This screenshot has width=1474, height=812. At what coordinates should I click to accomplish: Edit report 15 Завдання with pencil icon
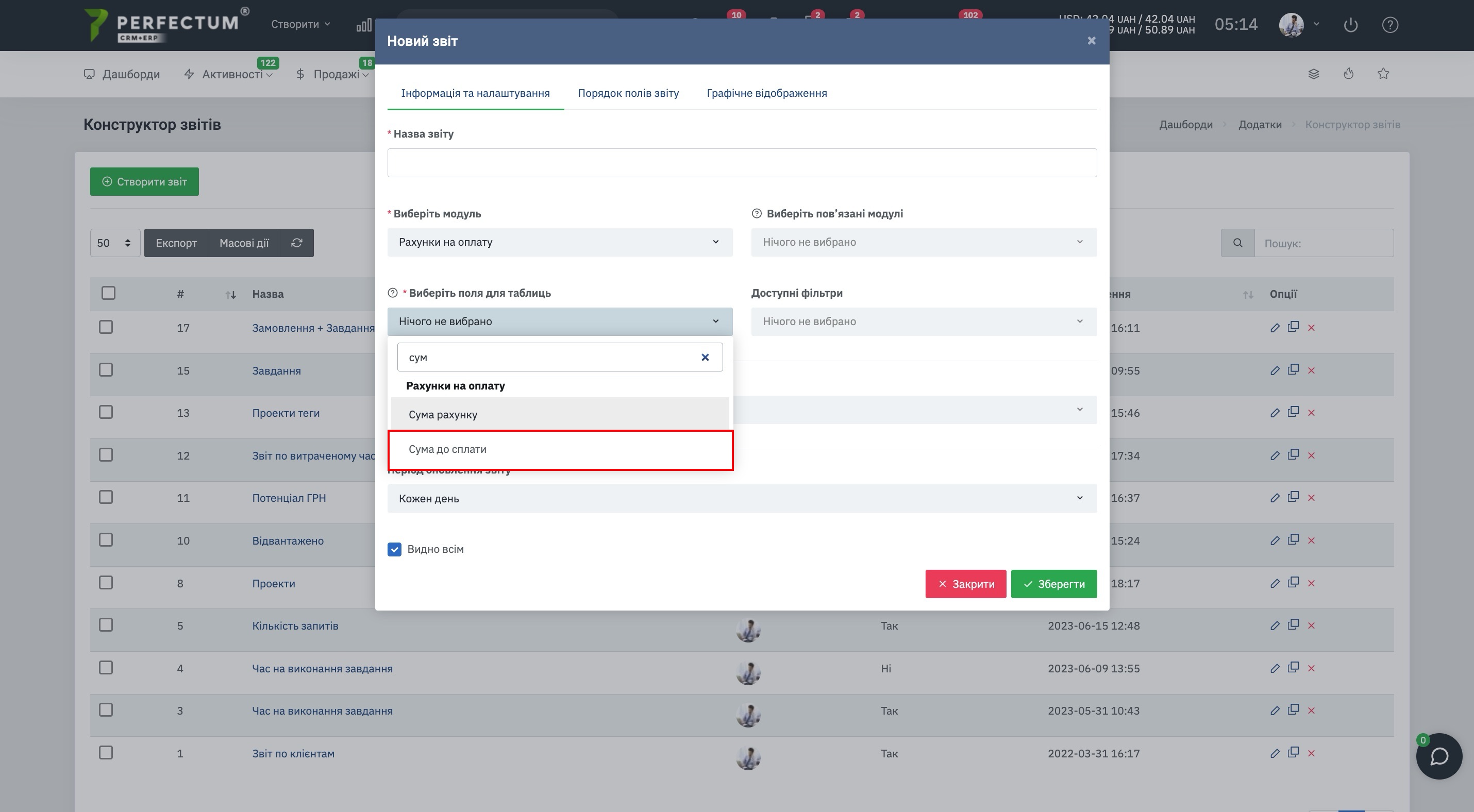1275,370
